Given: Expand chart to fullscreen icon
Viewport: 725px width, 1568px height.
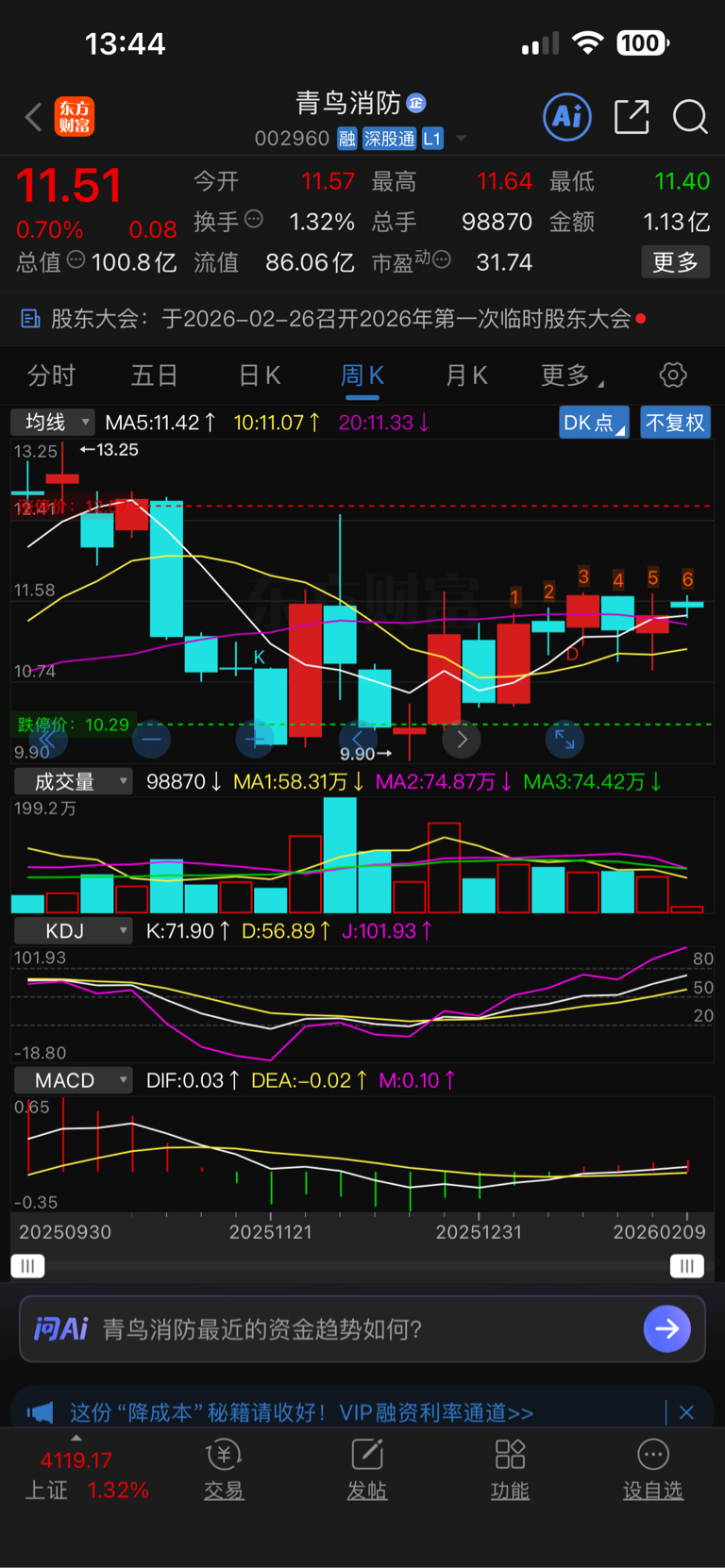Looking at the screenshot, I should 565,740.
